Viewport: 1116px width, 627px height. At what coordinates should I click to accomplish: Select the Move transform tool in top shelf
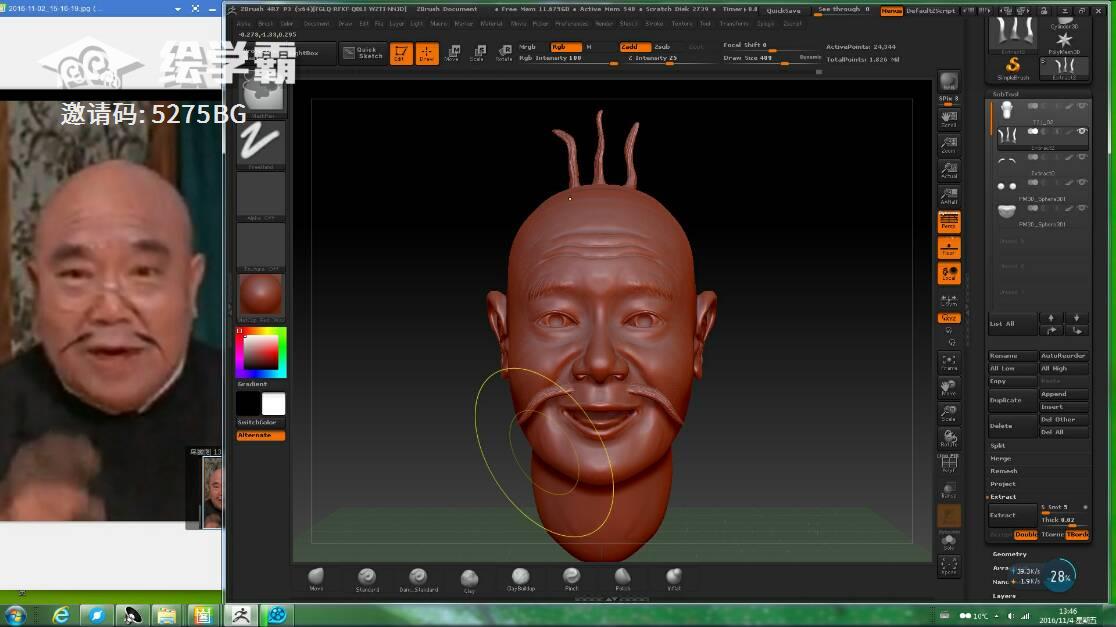coord(453,53)
